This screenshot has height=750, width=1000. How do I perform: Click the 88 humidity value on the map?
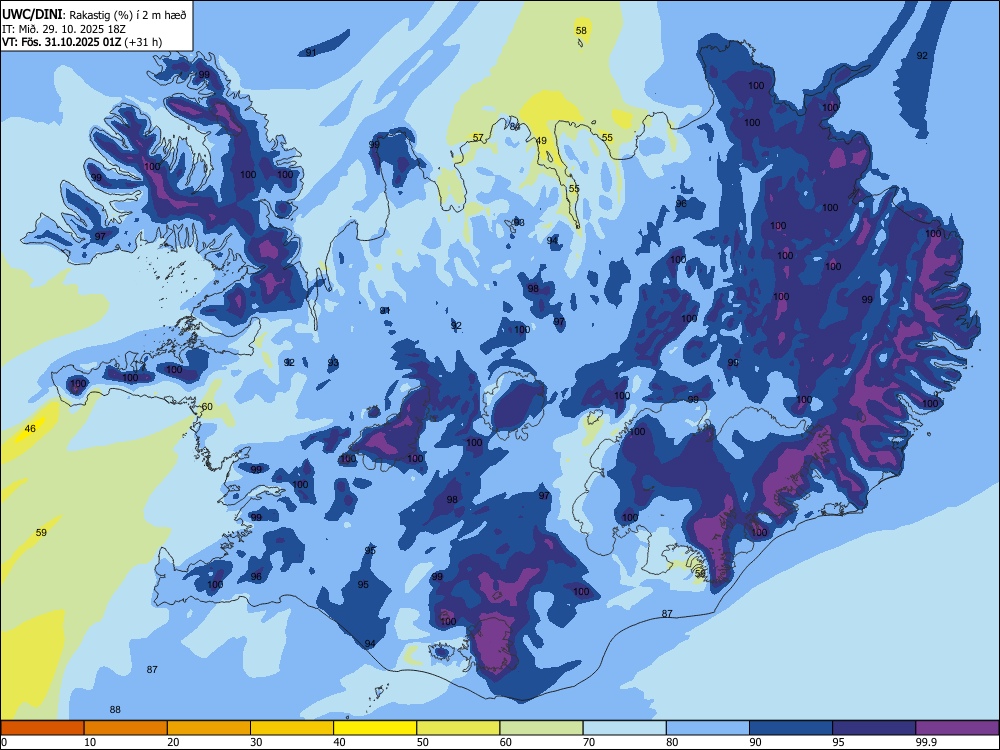click(115, 710)
